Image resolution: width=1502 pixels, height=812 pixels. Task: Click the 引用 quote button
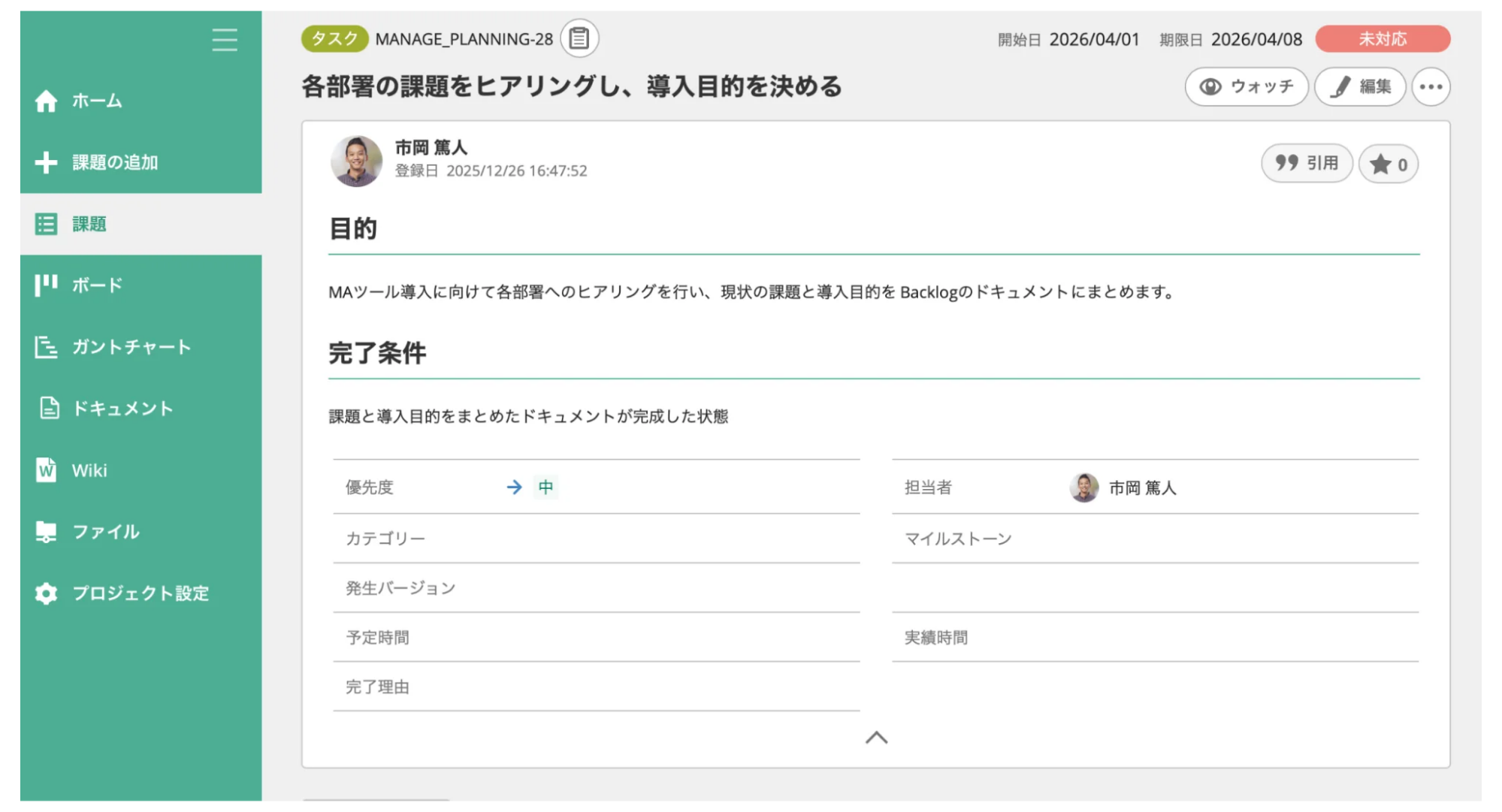tap(1307, 163)
